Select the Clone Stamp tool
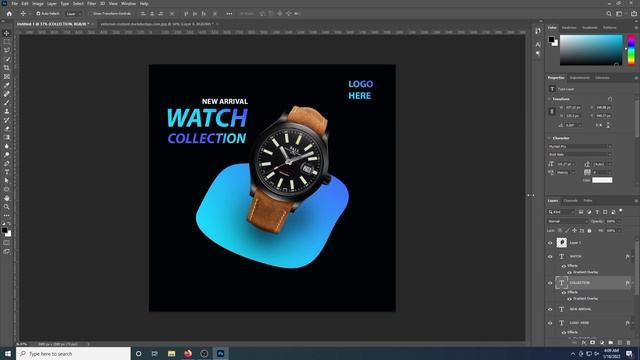The width and height of the screenshot is (640, 360). [x=7, y=111]
